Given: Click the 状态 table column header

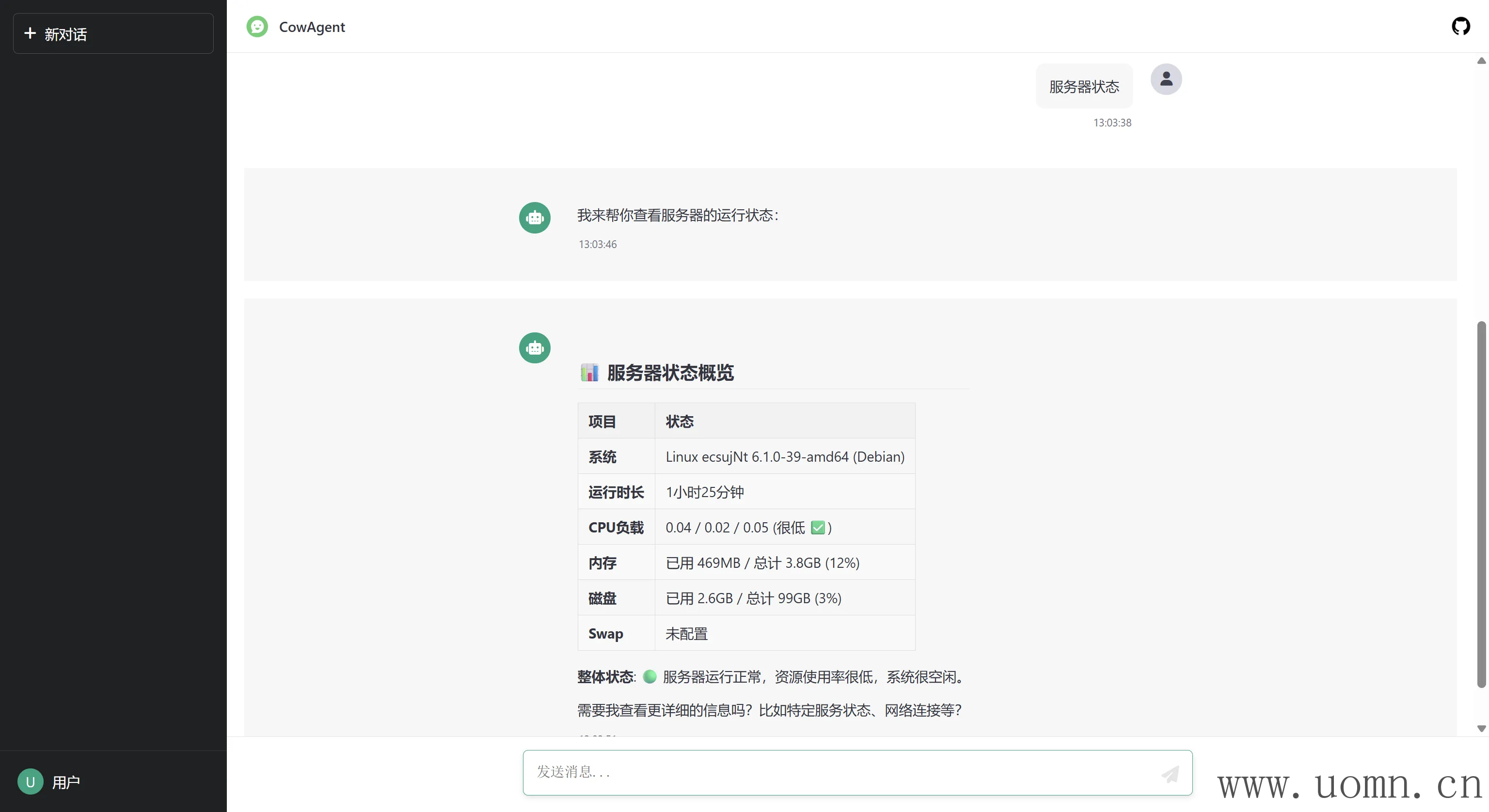Looking at the screenshot, I should 679,422.
